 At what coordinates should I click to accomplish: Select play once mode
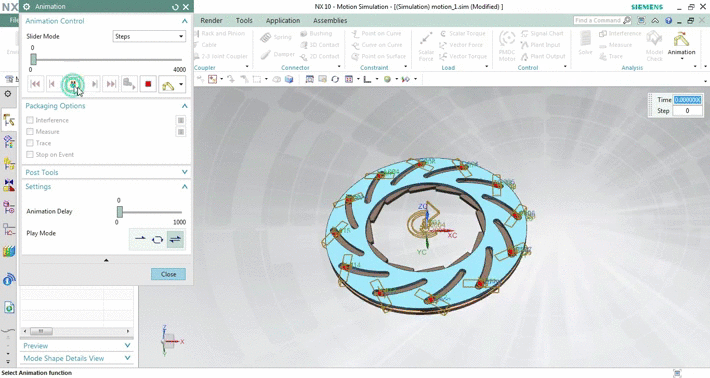tap(140, 239)
